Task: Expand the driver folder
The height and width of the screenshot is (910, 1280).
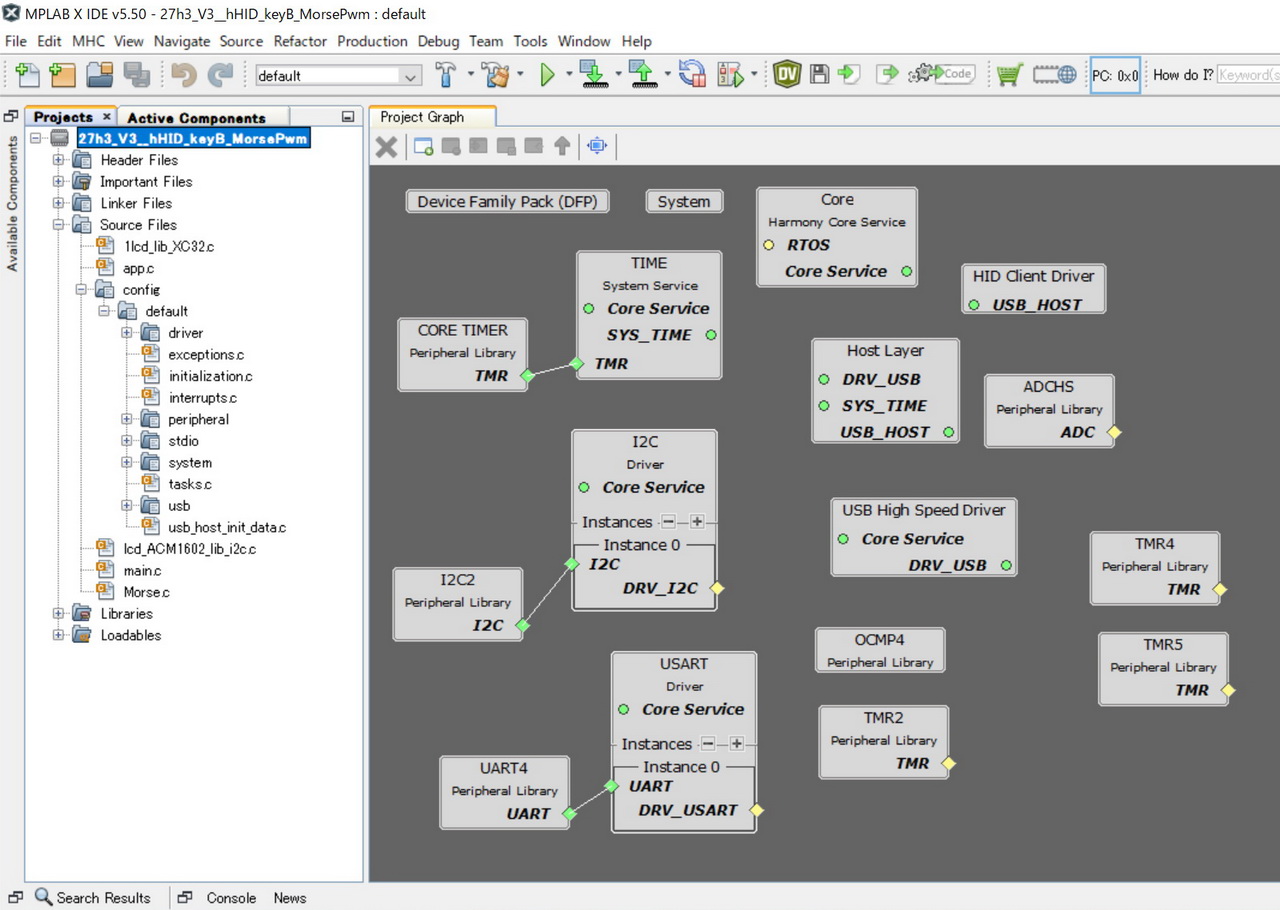Action: (x=127, y=333)
